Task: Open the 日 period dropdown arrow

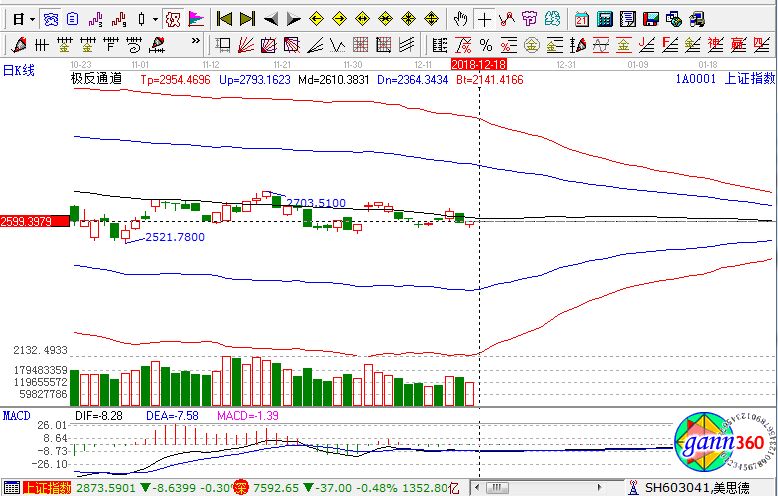Action: [31, 19]
